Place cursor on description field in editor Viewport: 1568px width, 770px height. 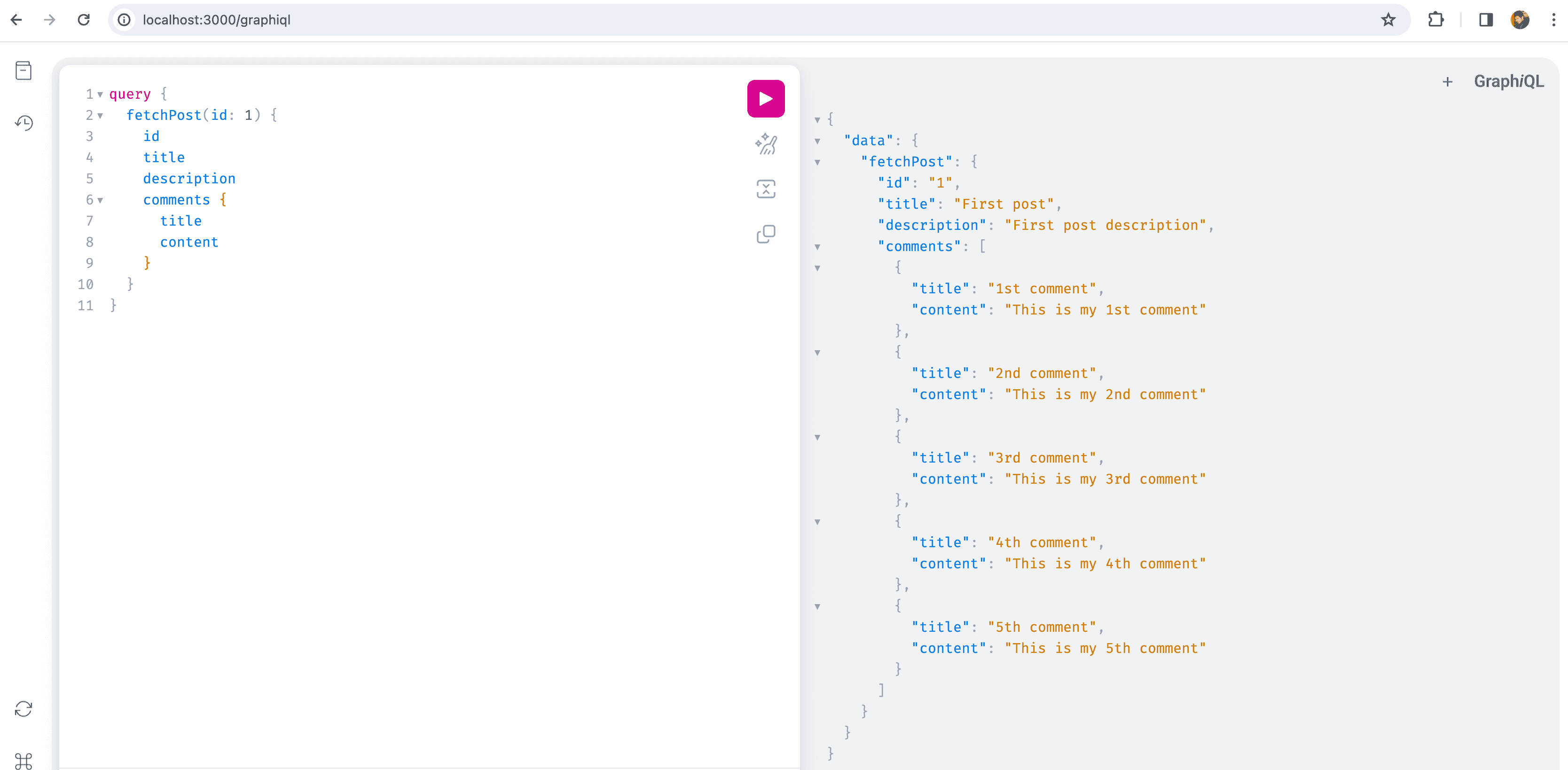(x=188, y=179)
